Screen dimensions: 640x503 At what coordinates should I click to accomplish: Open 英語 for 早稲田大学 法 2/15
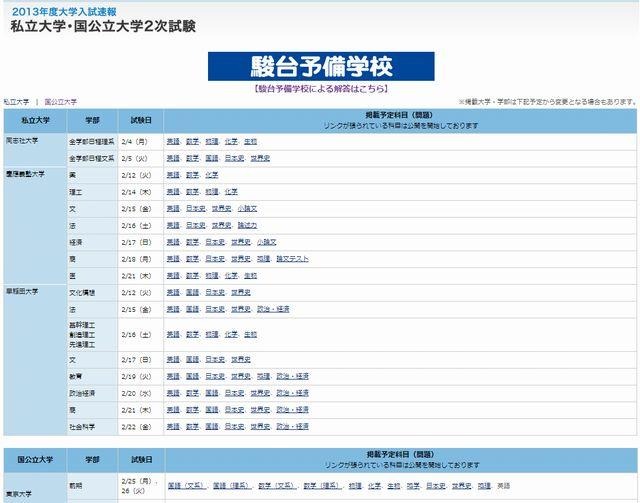point(173,309)
